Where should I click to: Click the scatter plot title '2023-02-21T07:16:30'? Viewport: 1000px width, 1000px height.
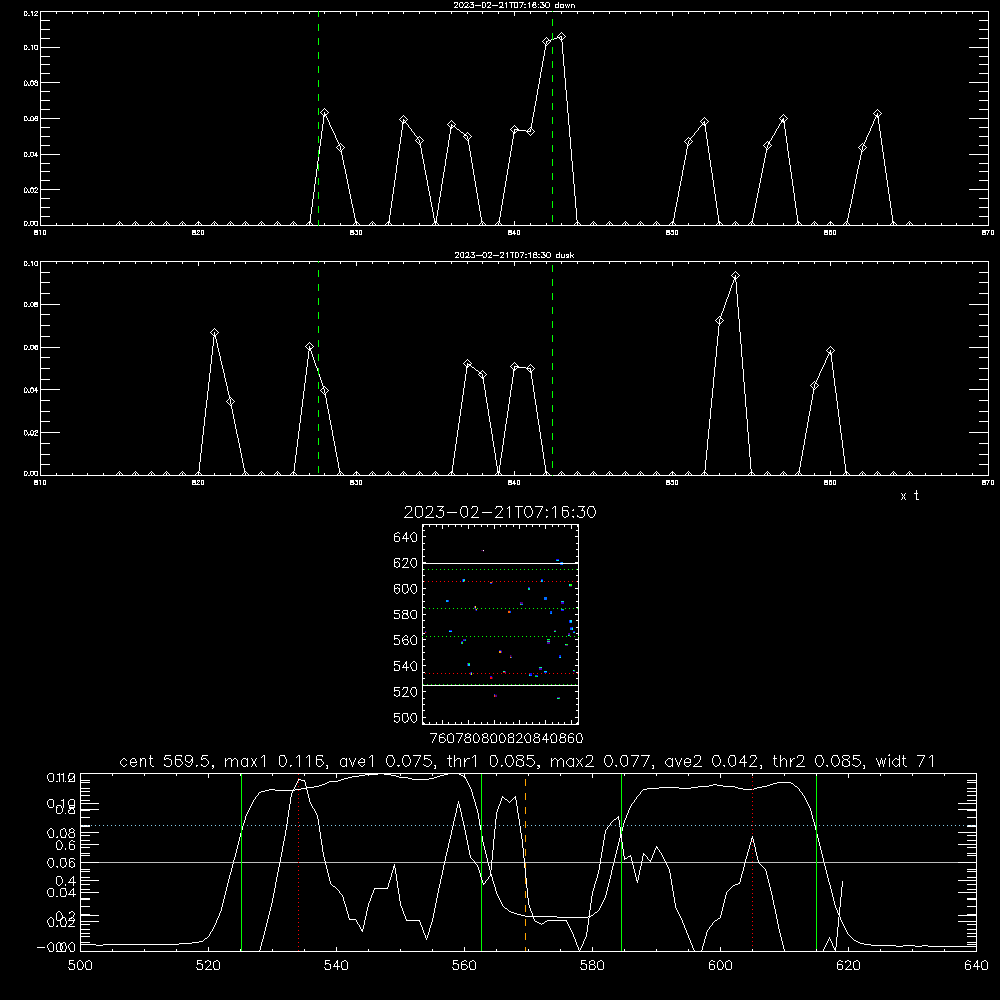(500, 512)
